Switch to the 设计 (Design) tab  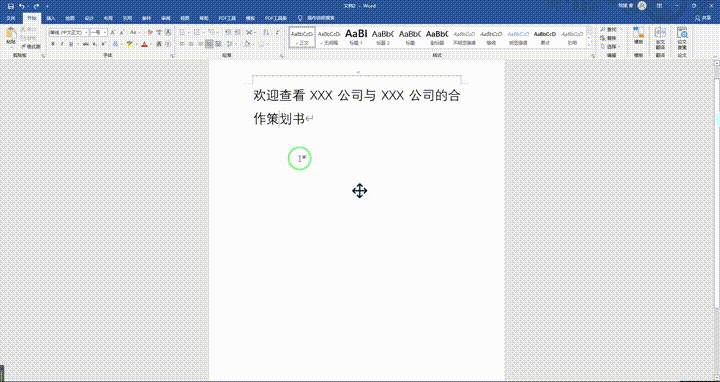click(89, 18)
